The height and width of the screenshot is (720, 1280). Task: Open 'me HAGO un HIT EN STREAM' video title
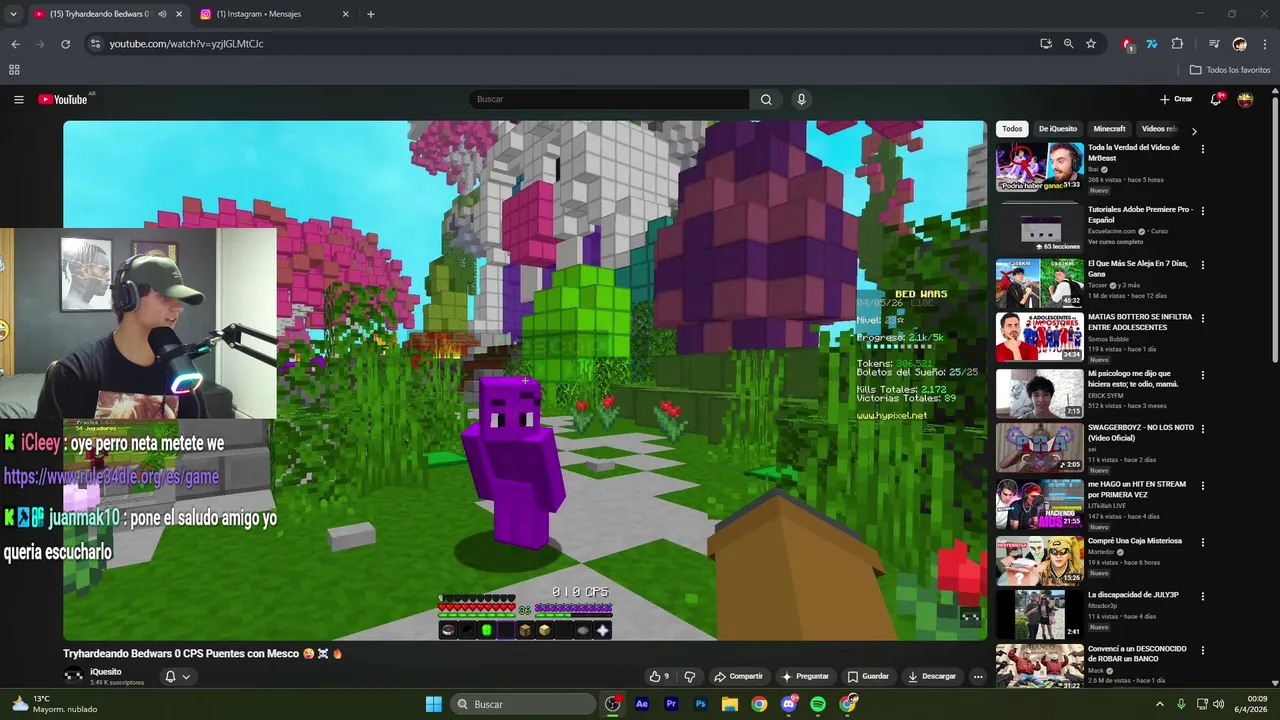click(x=1137, y=490)
